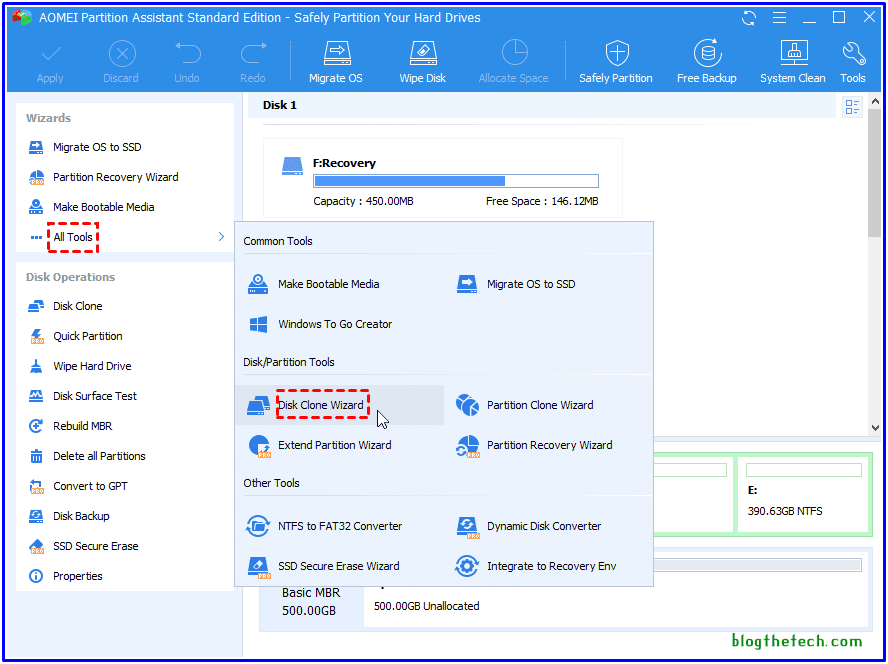This screenshot has height=664, width=888.
Task: Launch Free Backup from the toolbar
Action: pos(706,62)
